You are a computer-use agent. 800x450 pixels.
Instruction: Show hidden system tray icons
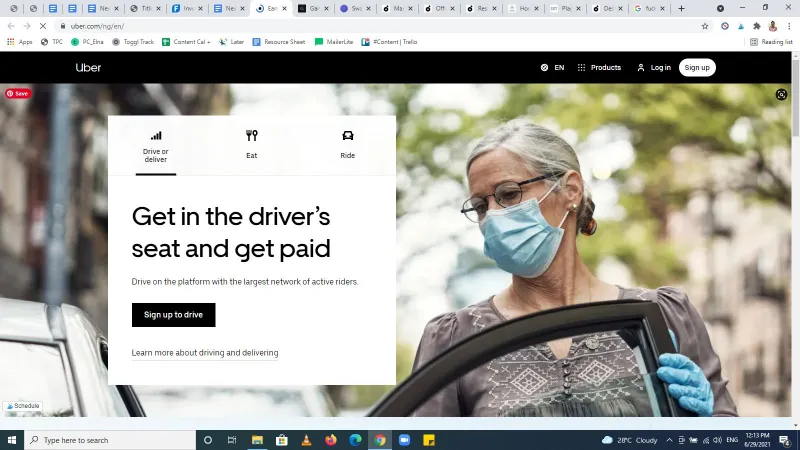pyautogui.click(x=669, y=440)
